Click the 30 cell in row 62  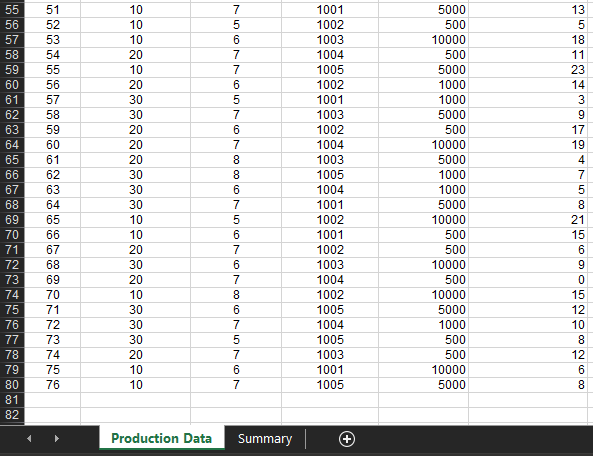135,115
